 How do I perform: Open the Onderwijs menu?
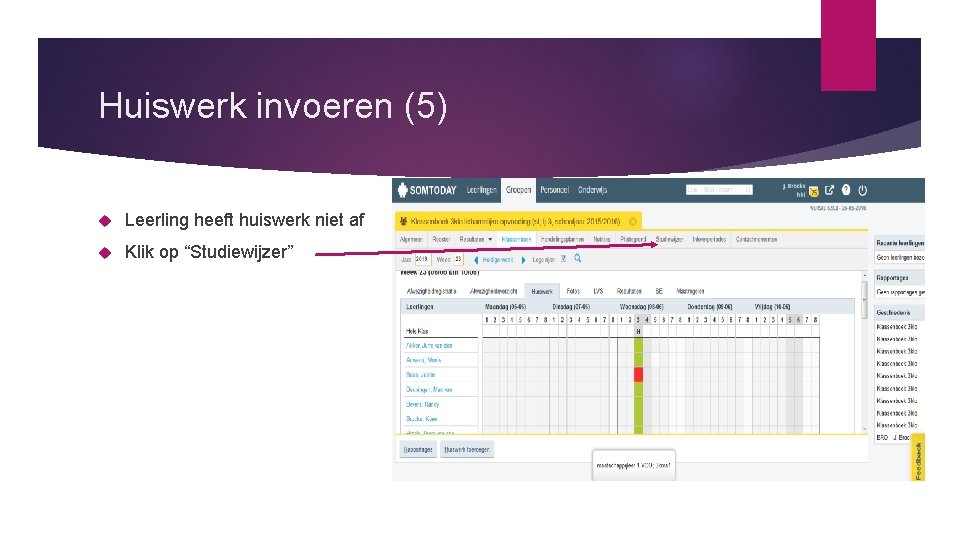pos(592,190)
